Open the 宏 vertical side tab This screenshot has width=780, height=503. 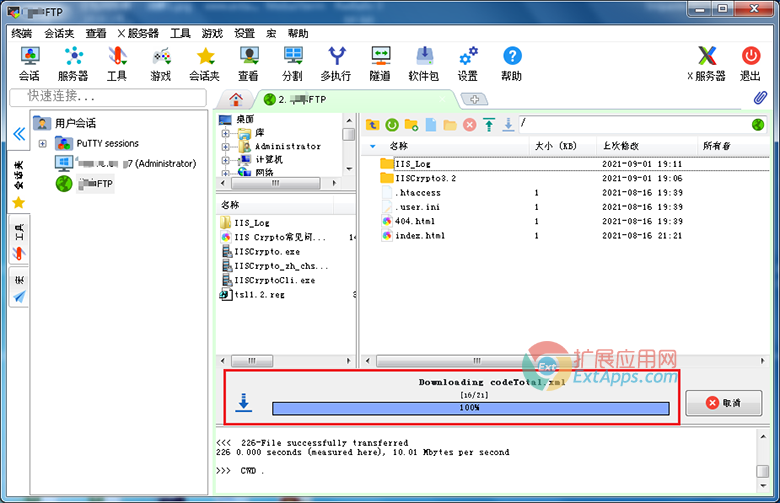point(19,288)
